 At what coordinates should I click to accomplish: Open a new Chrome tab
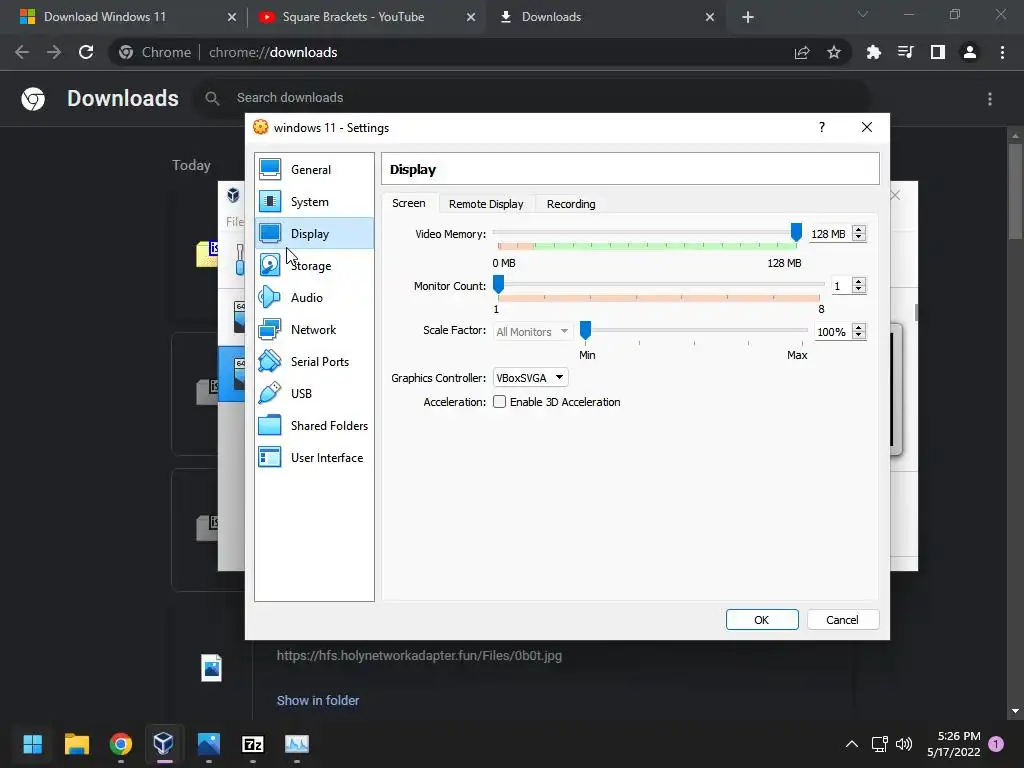coord(748,17)
